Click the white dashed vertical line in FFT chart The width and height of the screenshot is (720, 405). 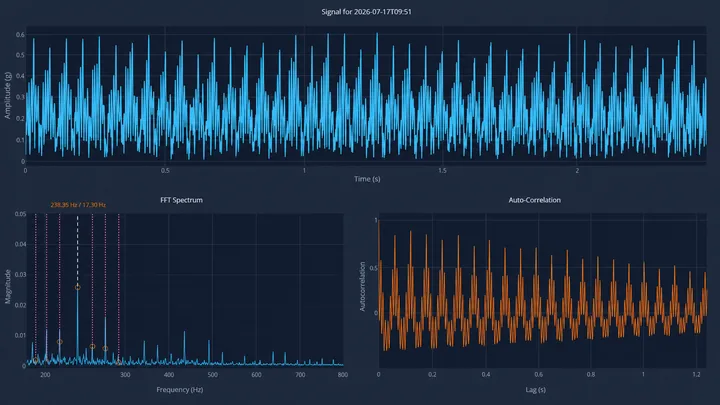point(78,250)
